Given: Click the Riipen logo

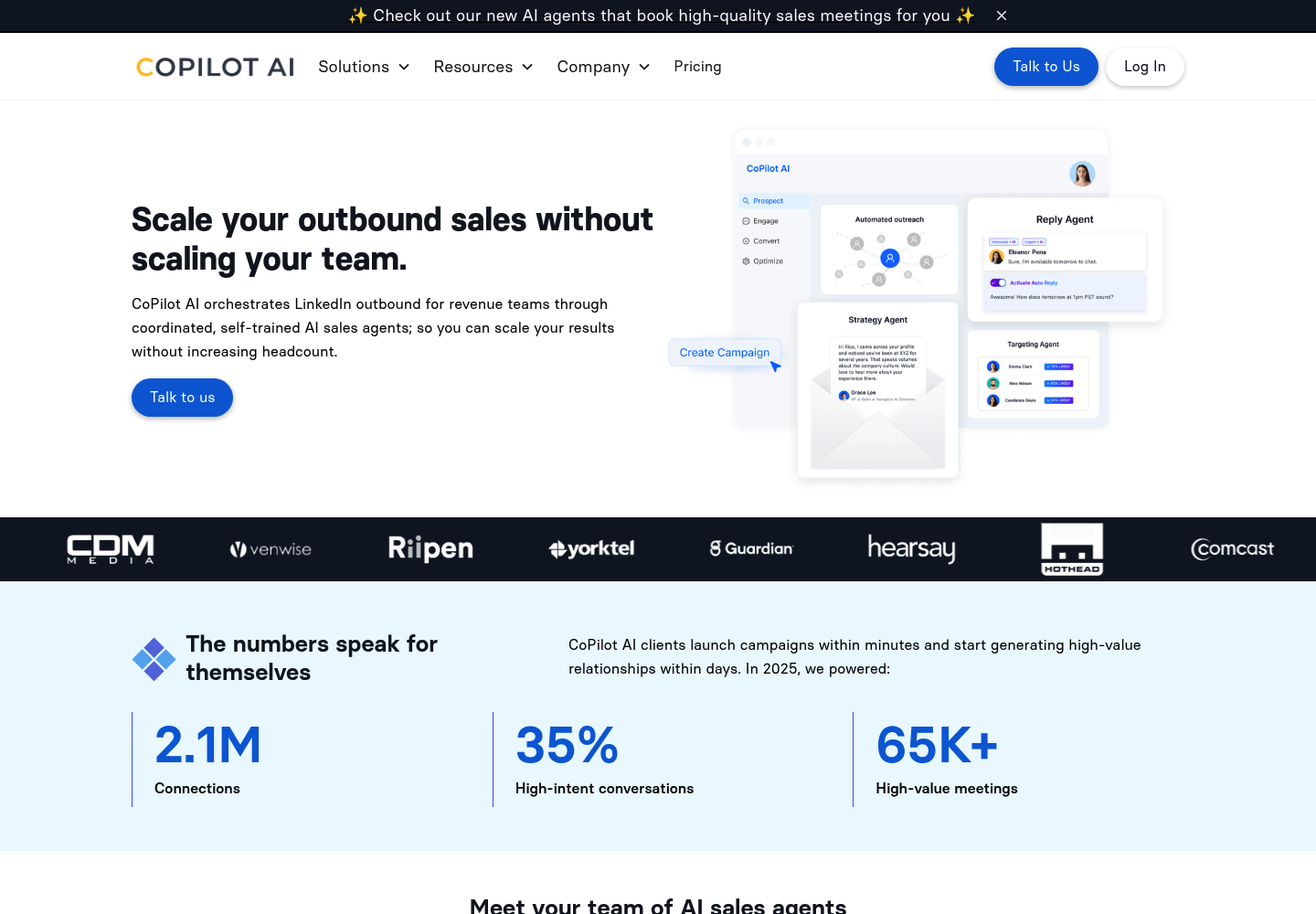Looking at the screenshot, I should click(x=430, y=548).
